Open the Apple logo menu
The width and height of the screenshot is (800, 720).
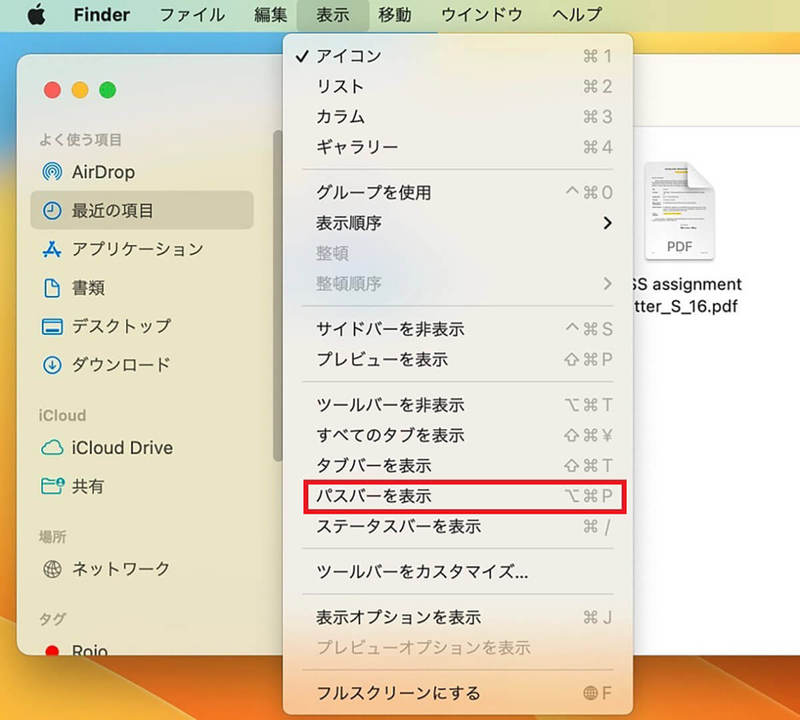(x=36, y=15)
